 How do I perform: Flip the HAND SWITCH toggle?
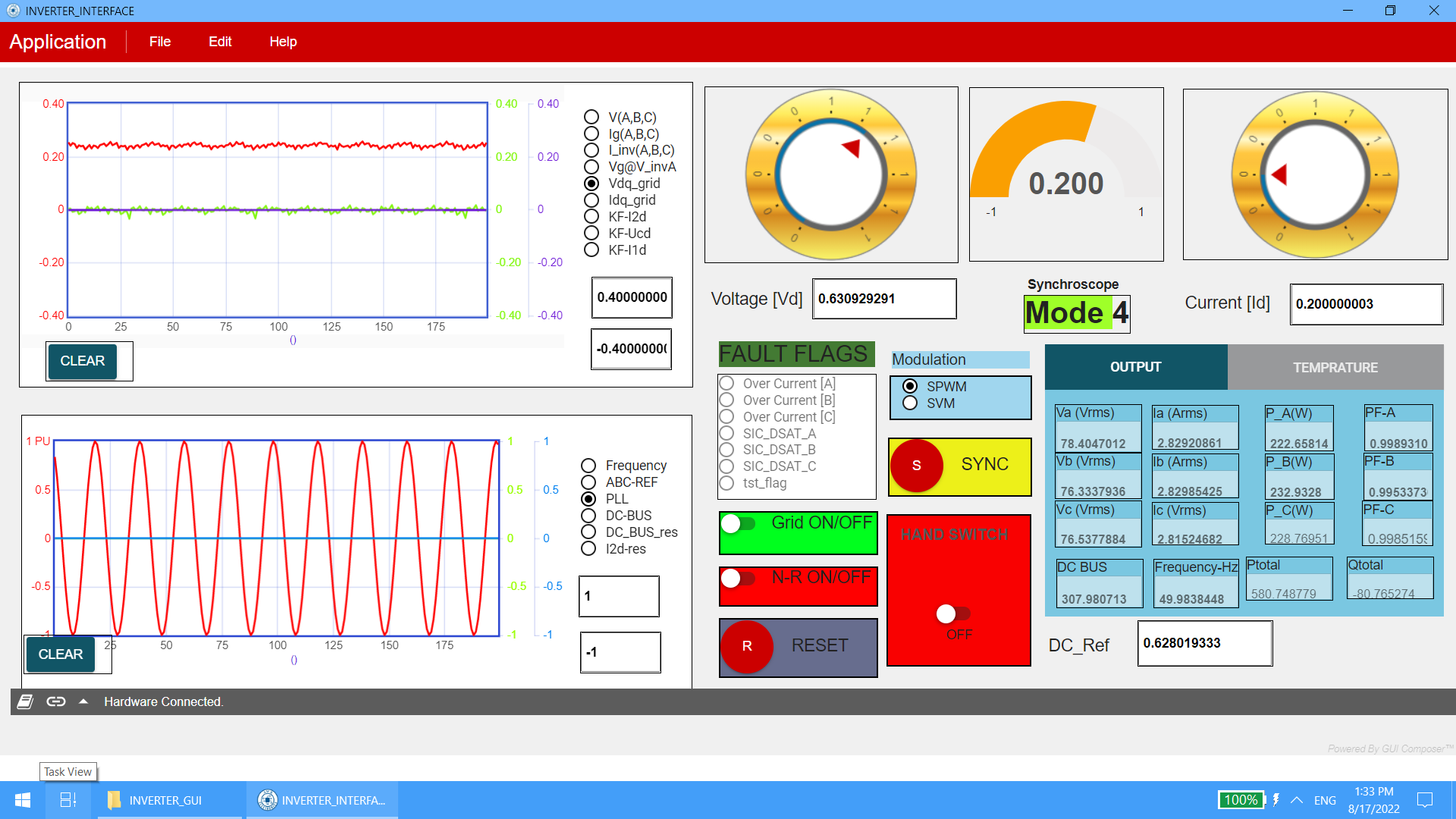click(953, 613)
